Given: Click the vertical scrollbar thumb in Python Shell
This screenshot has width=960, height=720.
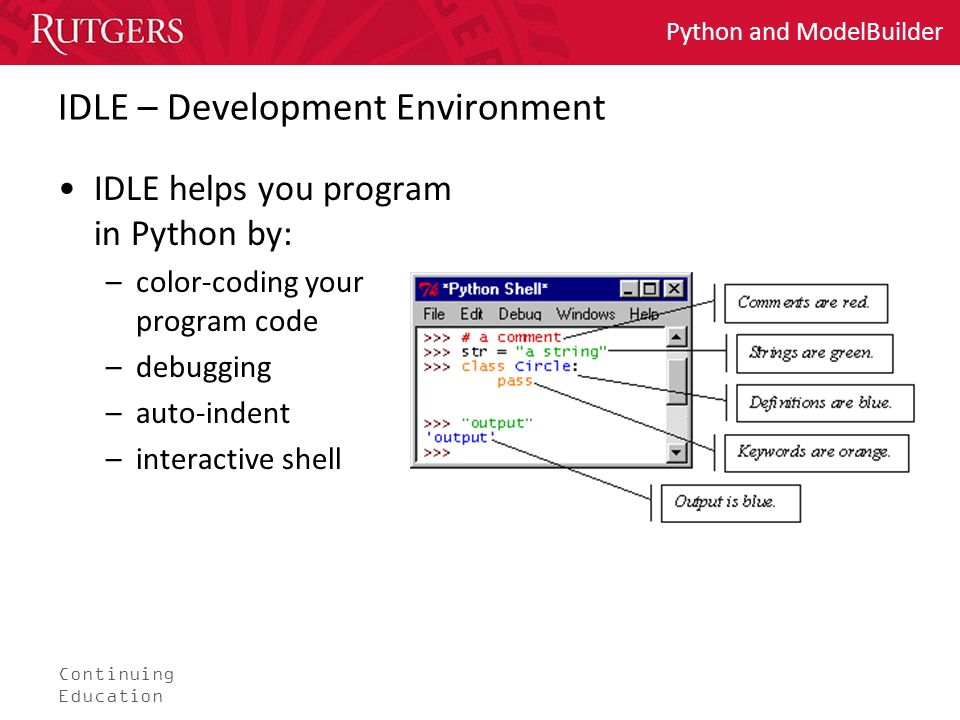Looking at the screenshot, I should [676, 381].
